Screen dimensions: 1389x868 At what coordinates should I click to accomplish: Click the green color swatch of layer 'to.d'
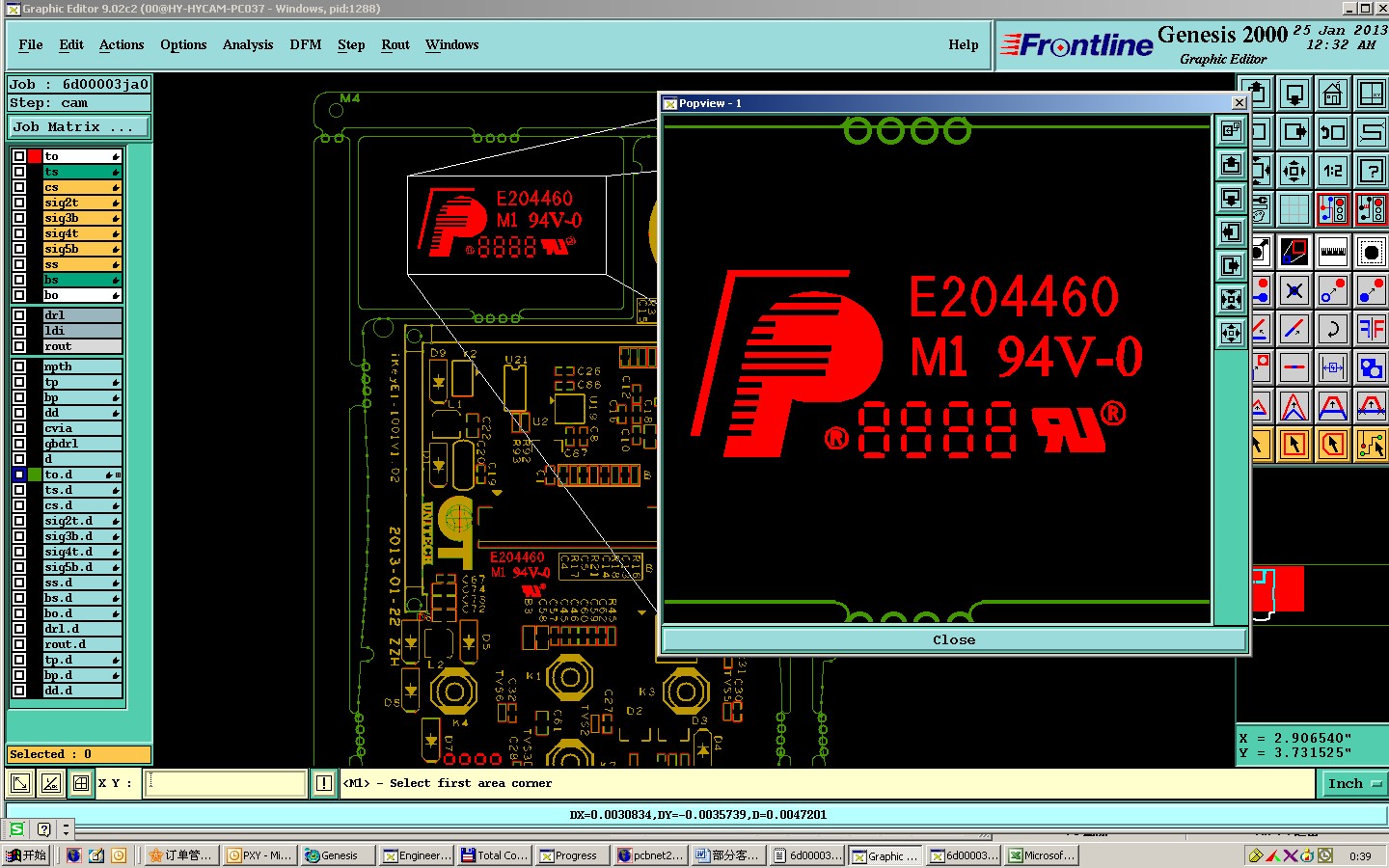pyautogui.click(x=35, y=475)
